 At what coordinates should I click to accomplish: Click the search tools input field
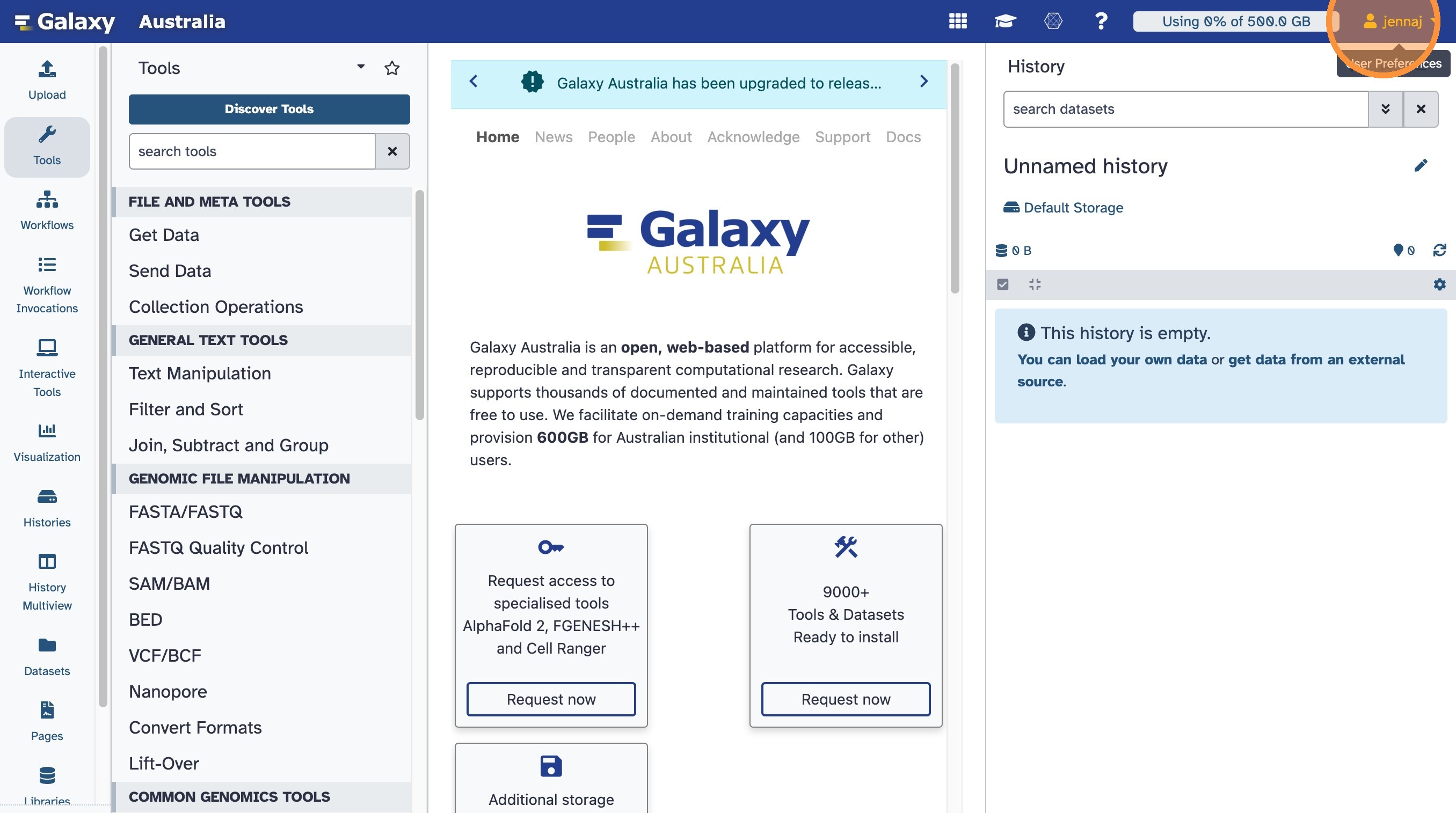(x=252, y=151)
